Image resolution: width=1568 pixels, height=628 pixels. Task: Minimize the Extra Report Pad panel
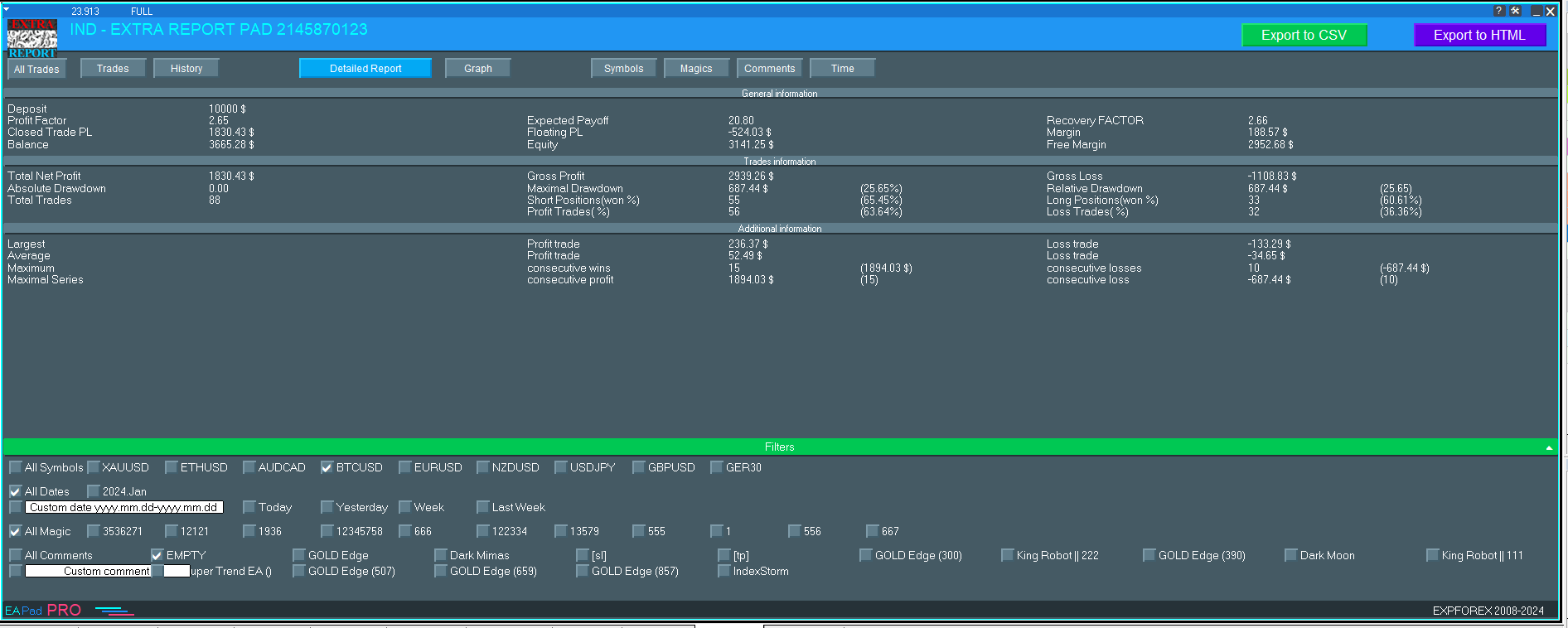click(1536, 12)
